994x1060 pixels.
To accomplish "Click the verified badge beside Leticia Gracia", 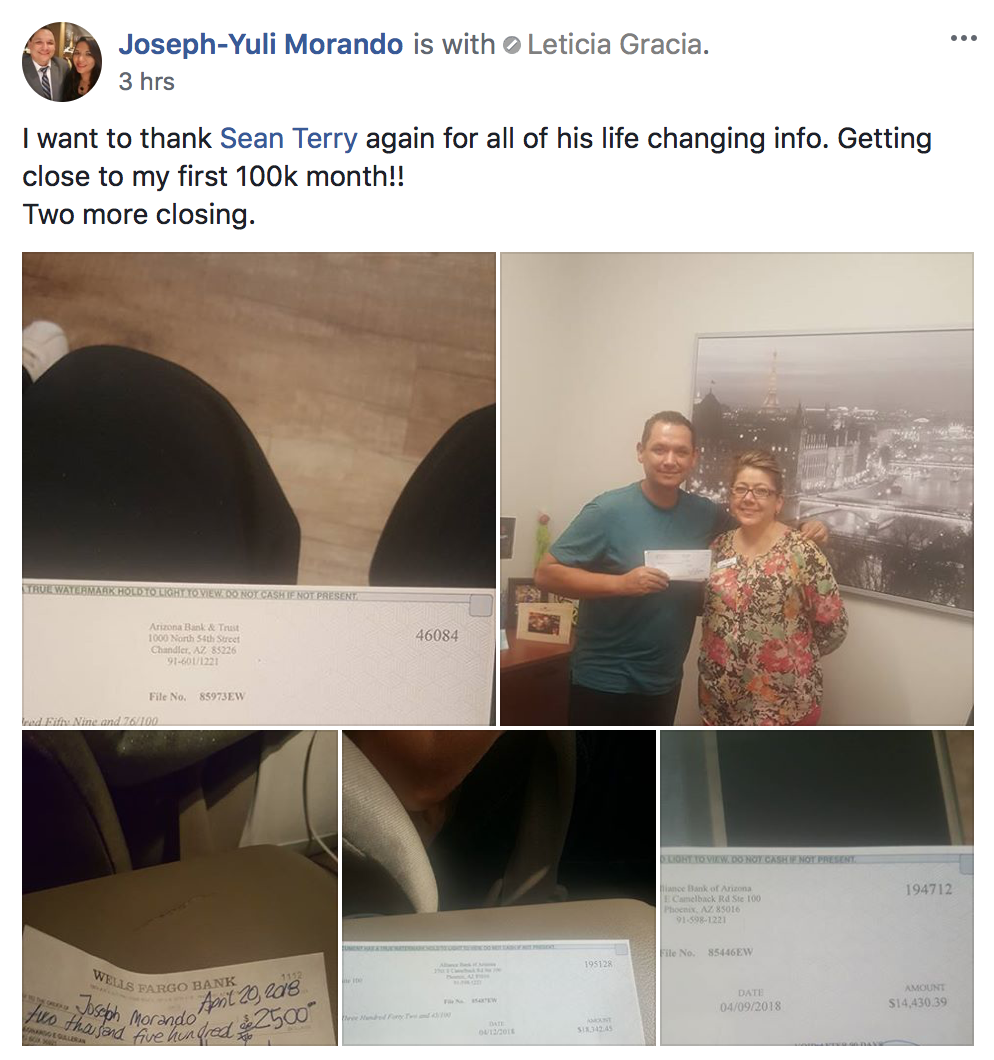I will click(513, 45).
